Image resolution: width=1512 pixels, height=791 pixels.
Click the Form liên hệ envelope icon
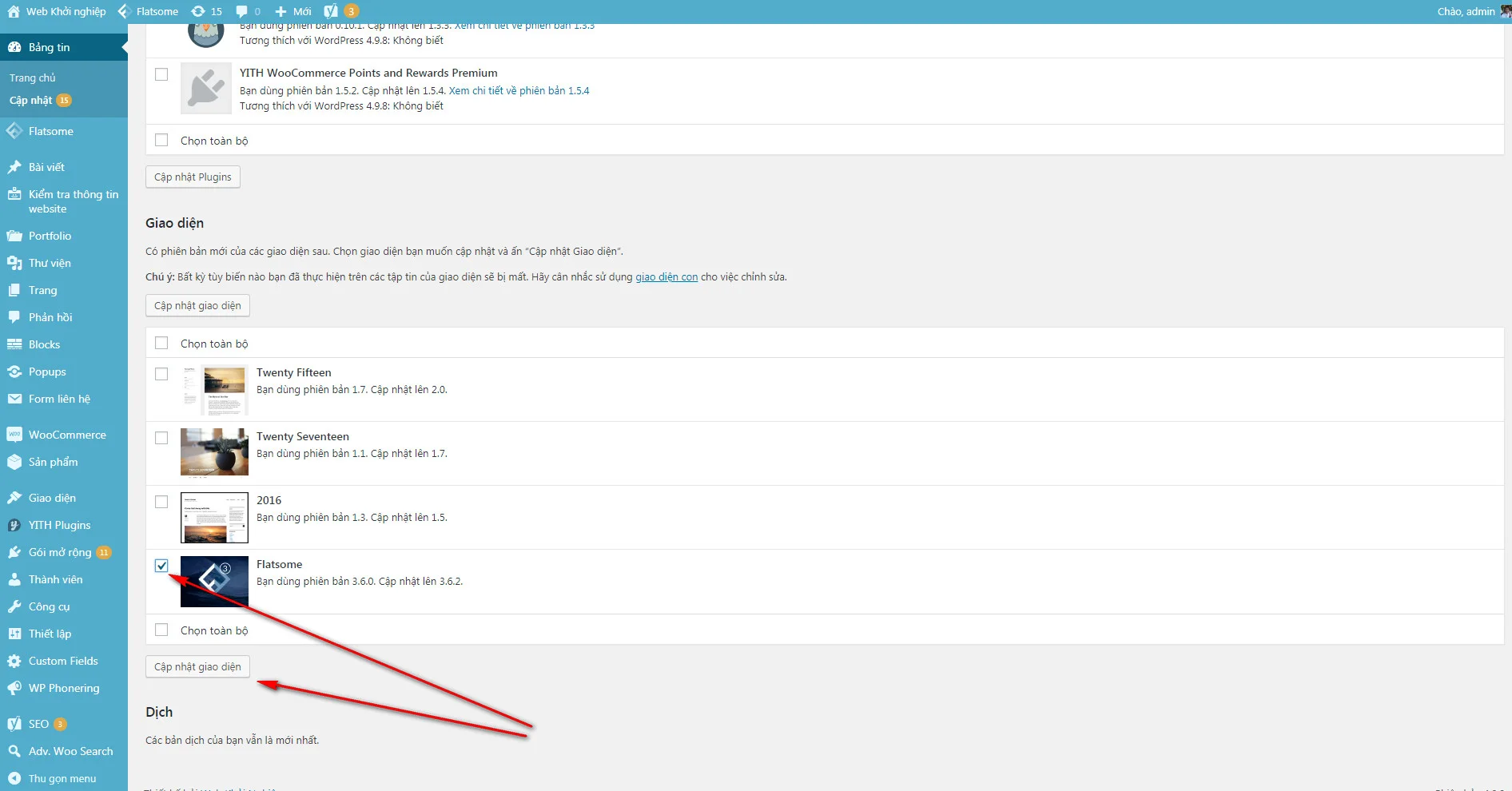point(14,399)
